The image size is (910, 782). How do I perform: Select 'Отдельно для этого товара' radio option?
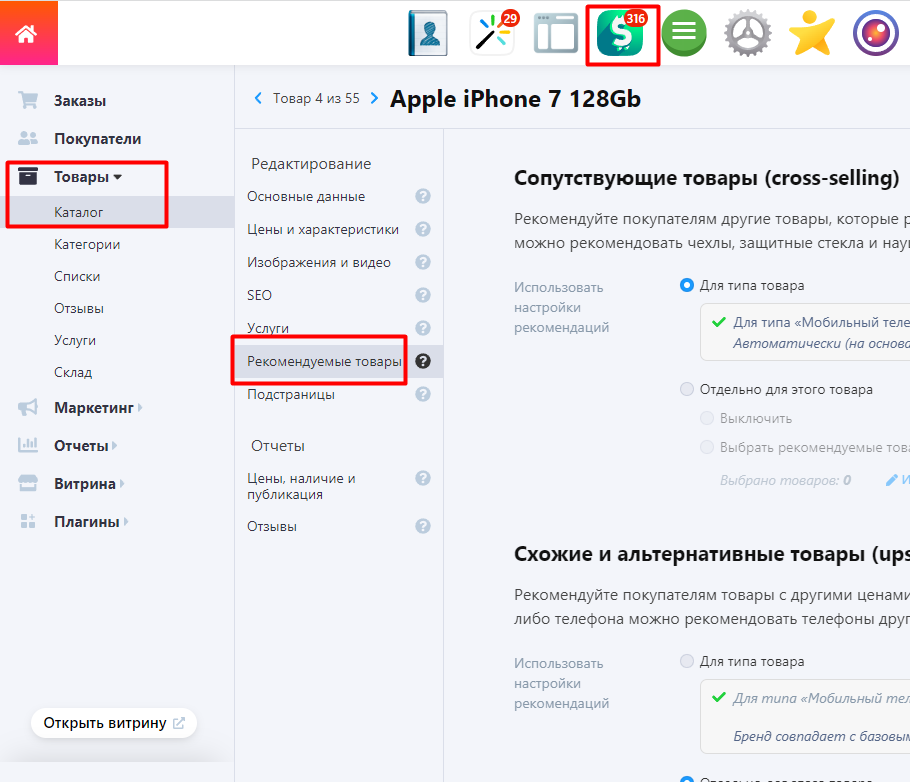[x=687, y=389]
